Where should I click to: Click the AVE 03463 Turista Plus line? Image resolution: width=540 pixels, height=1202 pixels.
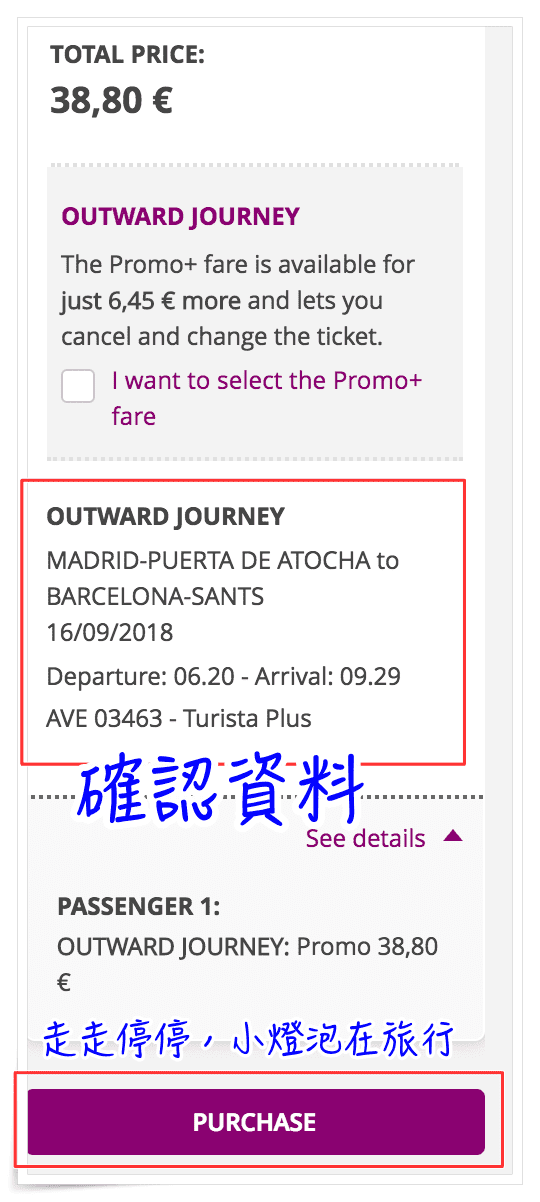point(179,719)
